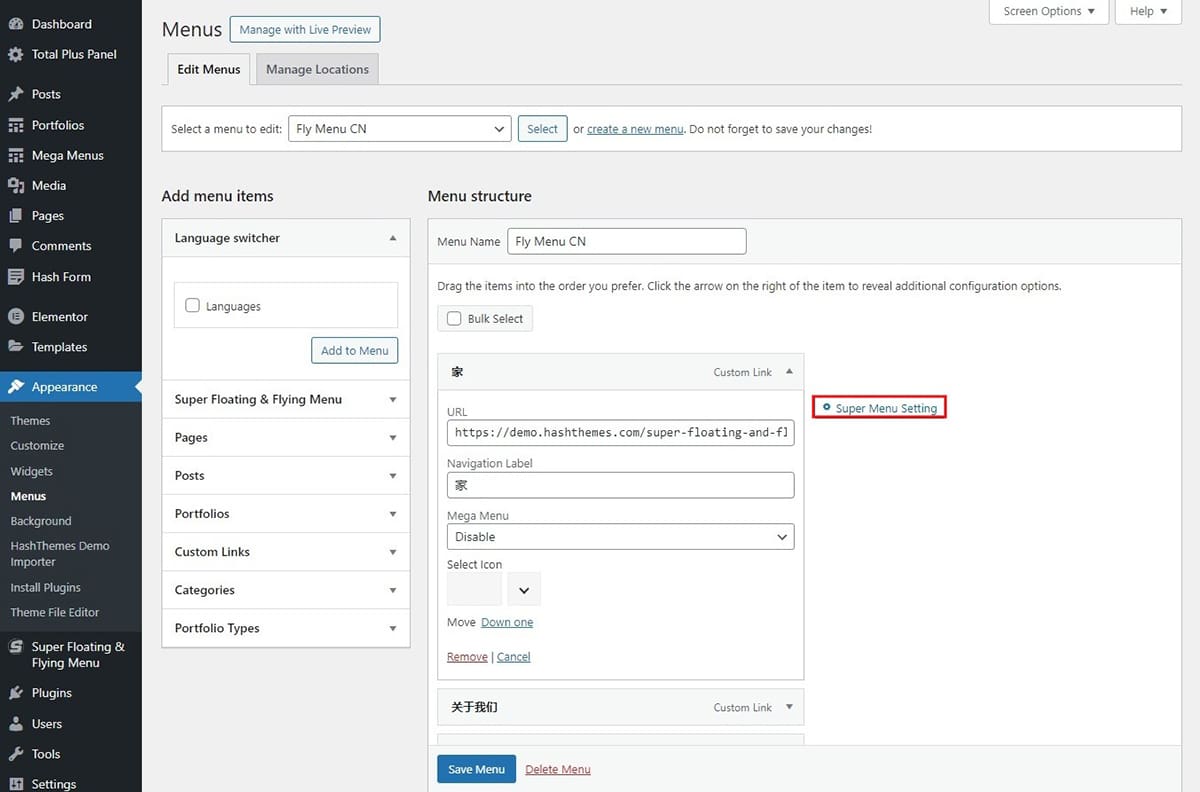Click the Users person icon
This screenshot has width=1200, height=792.
(x=16, y=724)
